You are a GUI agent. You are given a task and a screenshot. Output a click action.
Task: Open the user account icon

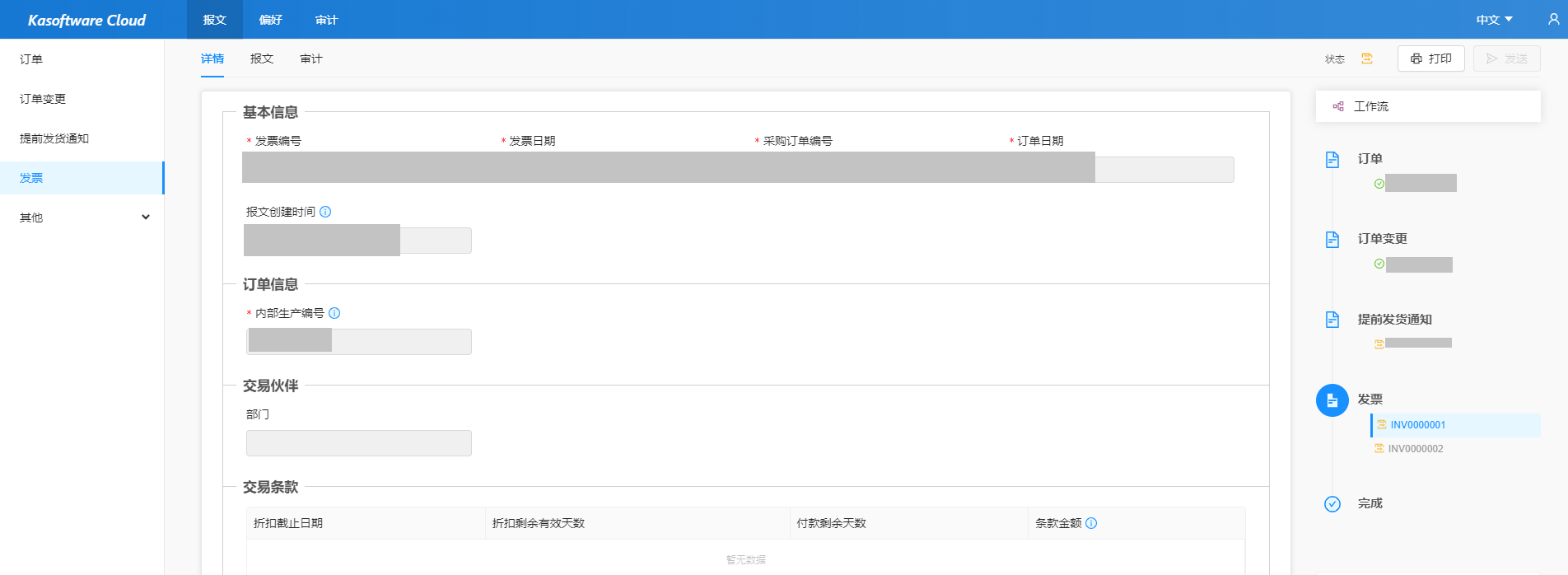[1553, 19]
